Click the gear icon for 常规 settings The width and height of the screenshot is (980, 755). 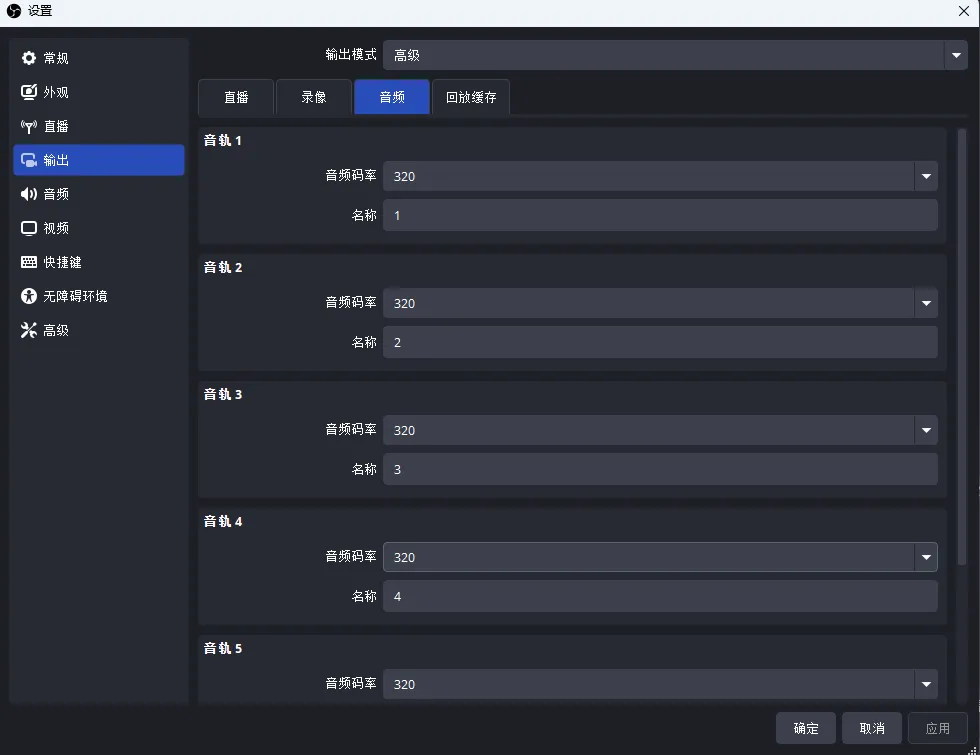click(29, 58)
